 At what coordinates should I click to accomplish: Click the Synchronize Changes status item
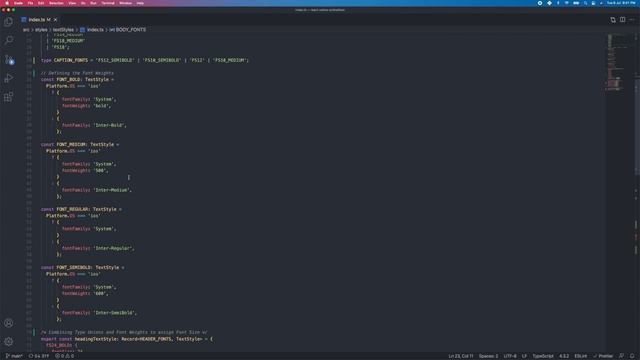[39, 356]
